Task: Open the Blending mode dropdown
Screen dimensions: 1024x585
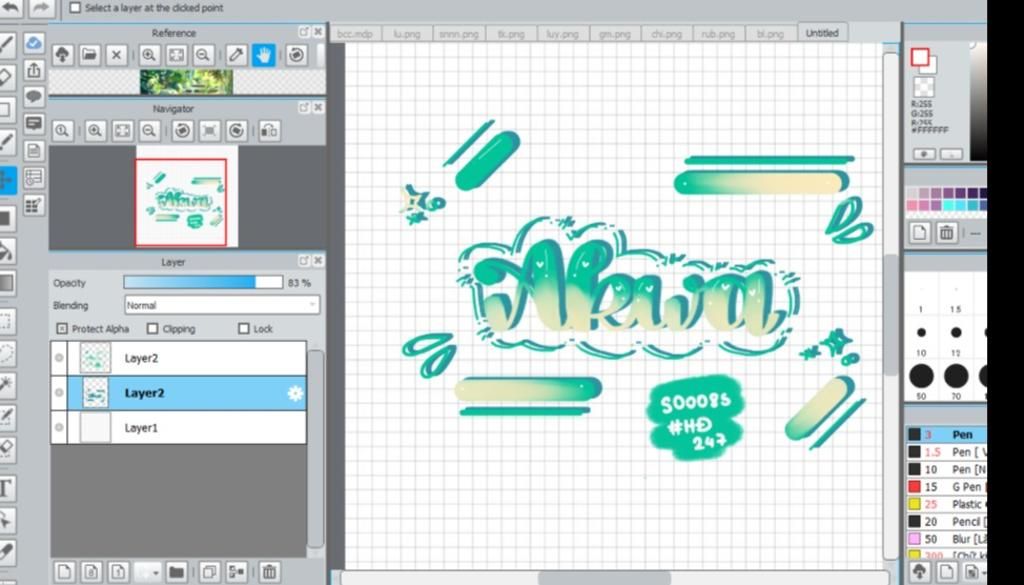Action: click(222, 305)
